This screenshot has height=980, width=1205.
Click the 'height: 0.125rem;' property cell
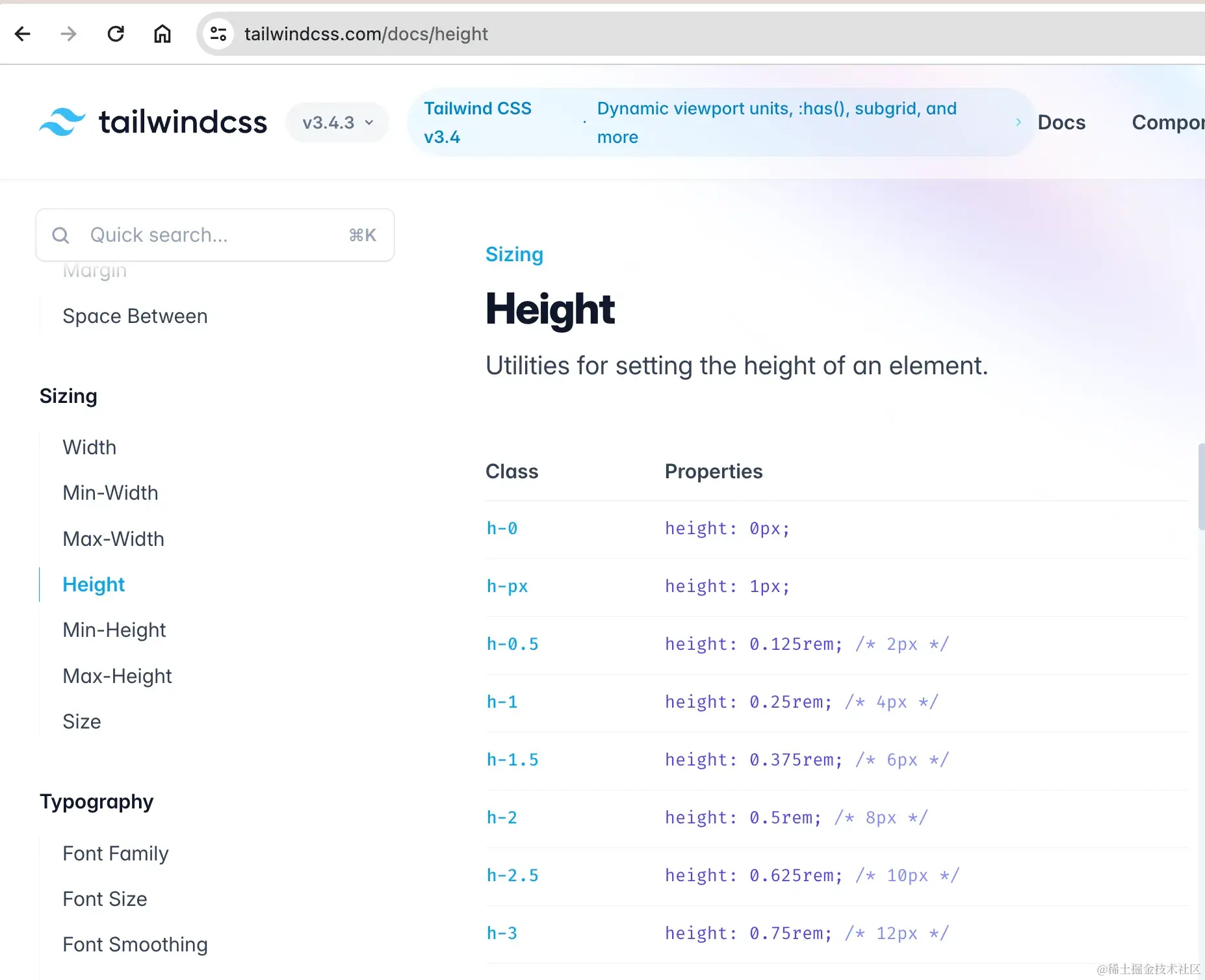[x=807, y=644]
